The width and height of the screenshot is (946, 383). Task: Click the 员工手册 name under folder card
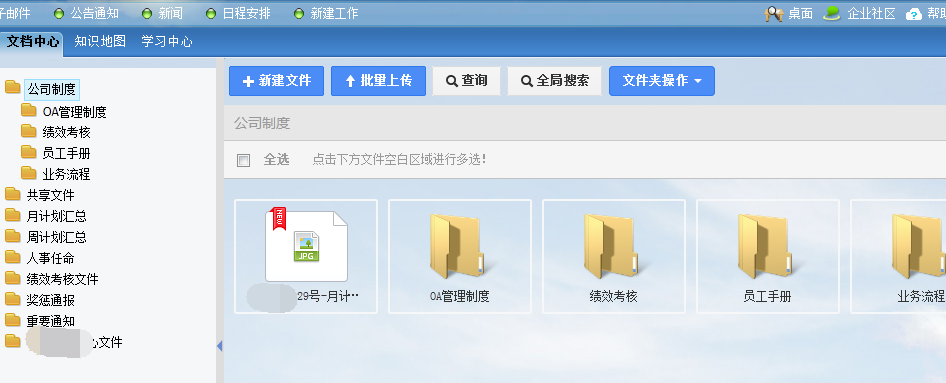[x=767, y=296]
